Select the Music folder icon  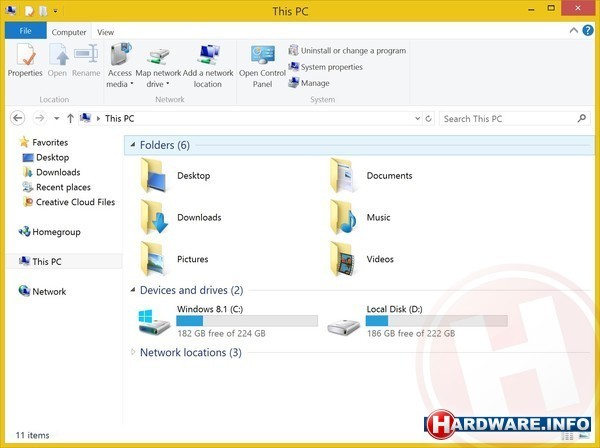coord(343,217)
